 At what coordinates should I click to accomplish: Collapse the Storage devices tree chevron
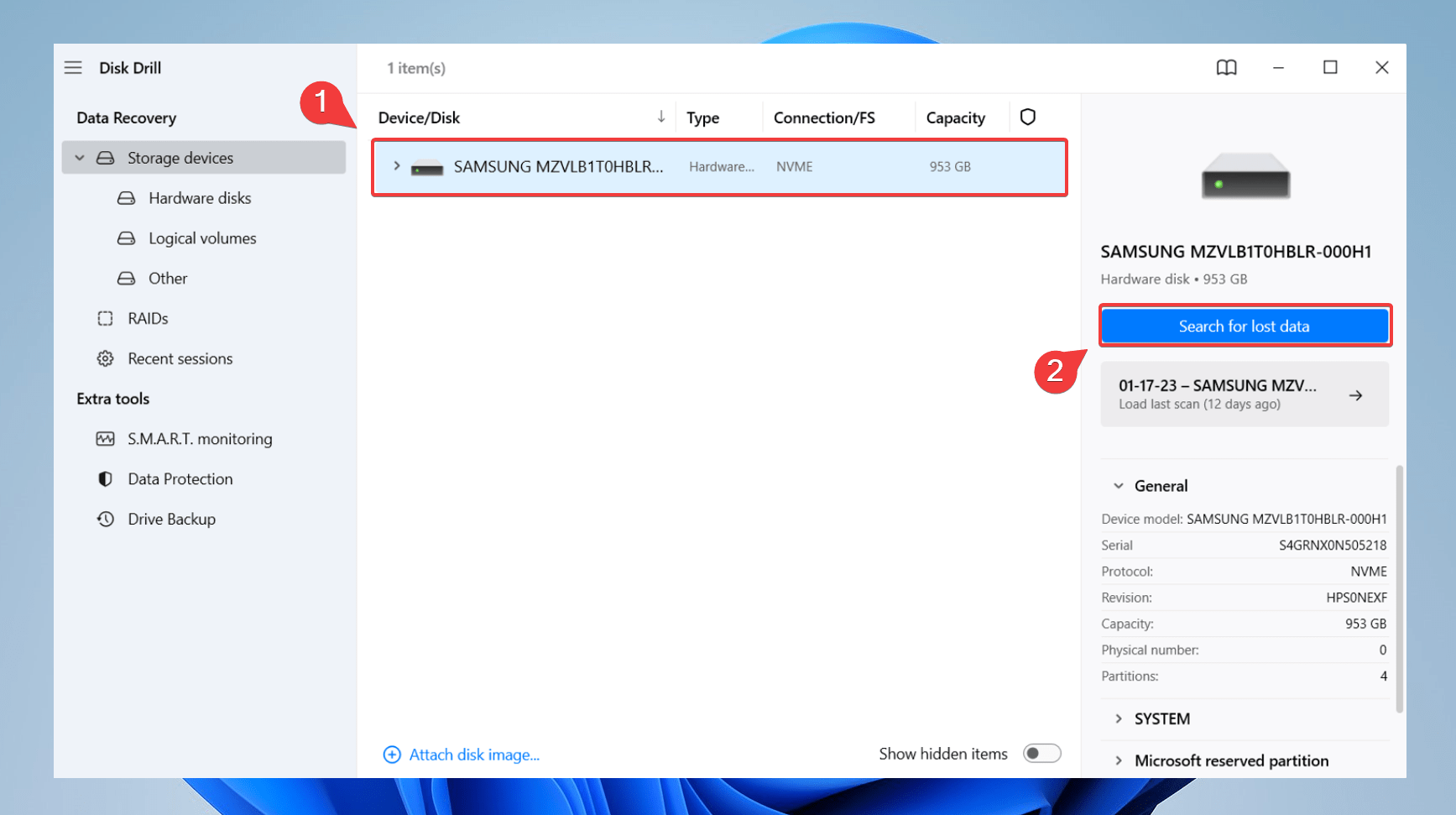80,158
